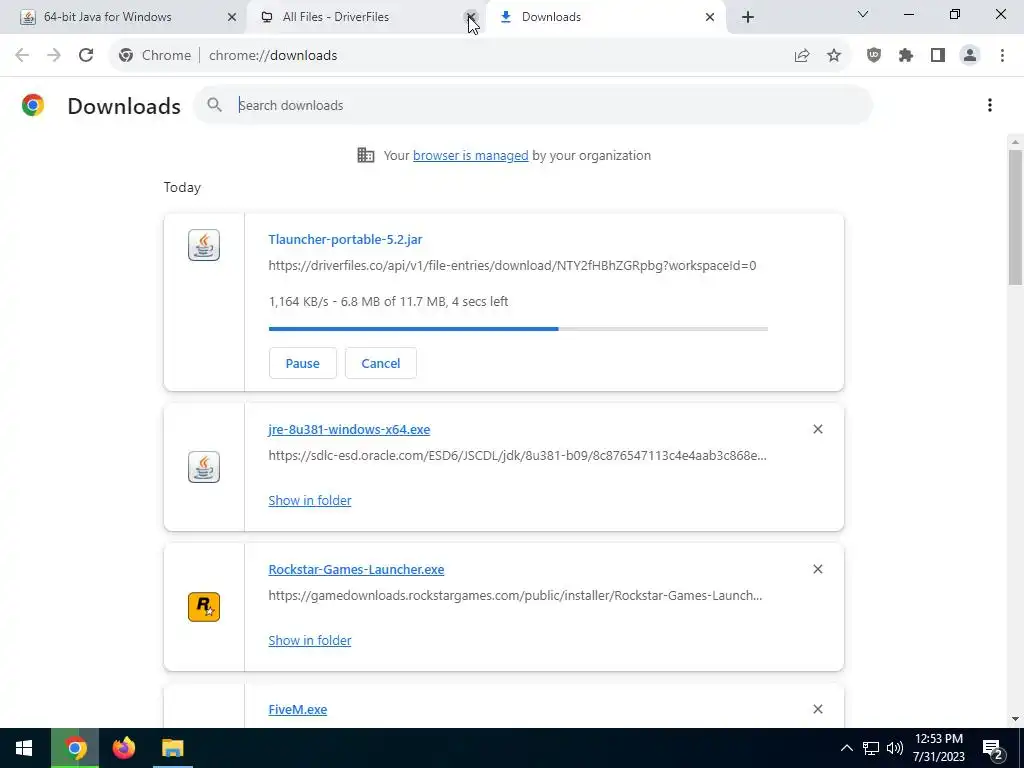Bookmark this tab with the star icon

click(834, 56)
